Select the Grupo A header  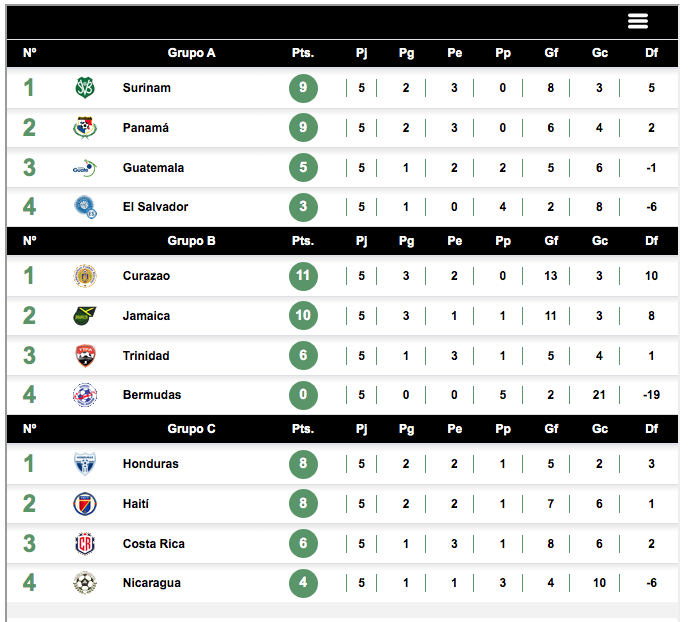tap(191, 53)
